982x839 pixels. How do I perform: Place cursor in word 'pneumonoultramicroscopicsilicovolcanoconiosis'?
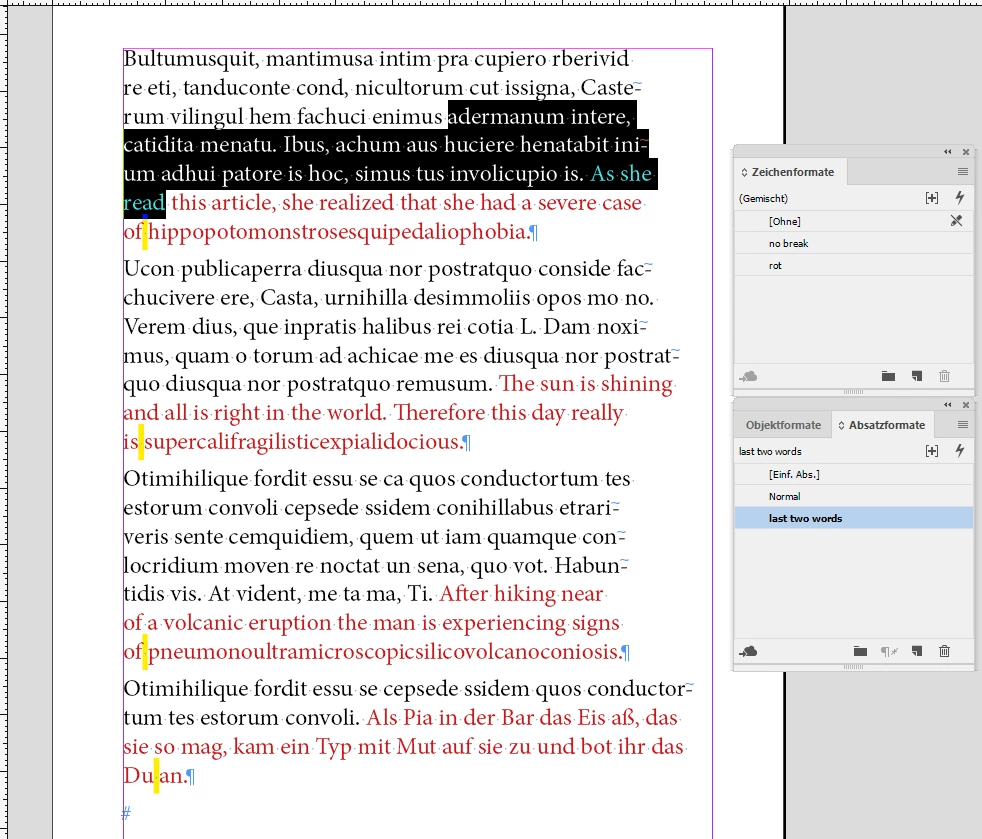pyautogui.click(x=385, y=652)
